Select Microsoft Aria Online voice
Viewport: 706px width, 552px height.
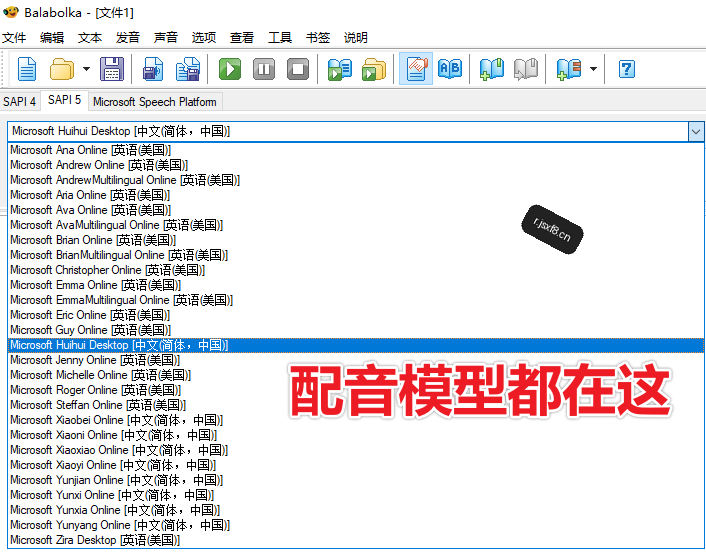356,195
